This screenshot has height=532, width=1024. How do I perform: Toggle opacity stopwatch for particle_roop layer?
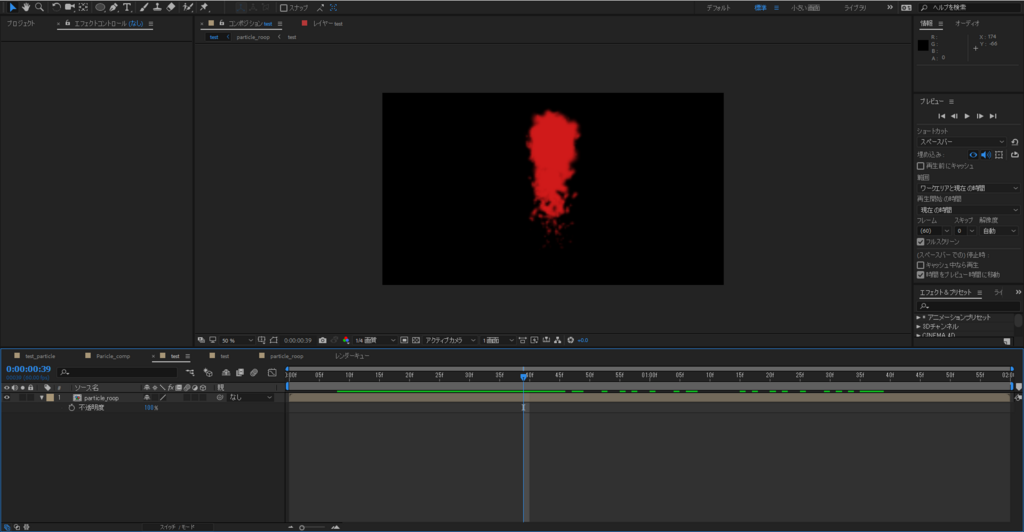[x=72, y=407]
